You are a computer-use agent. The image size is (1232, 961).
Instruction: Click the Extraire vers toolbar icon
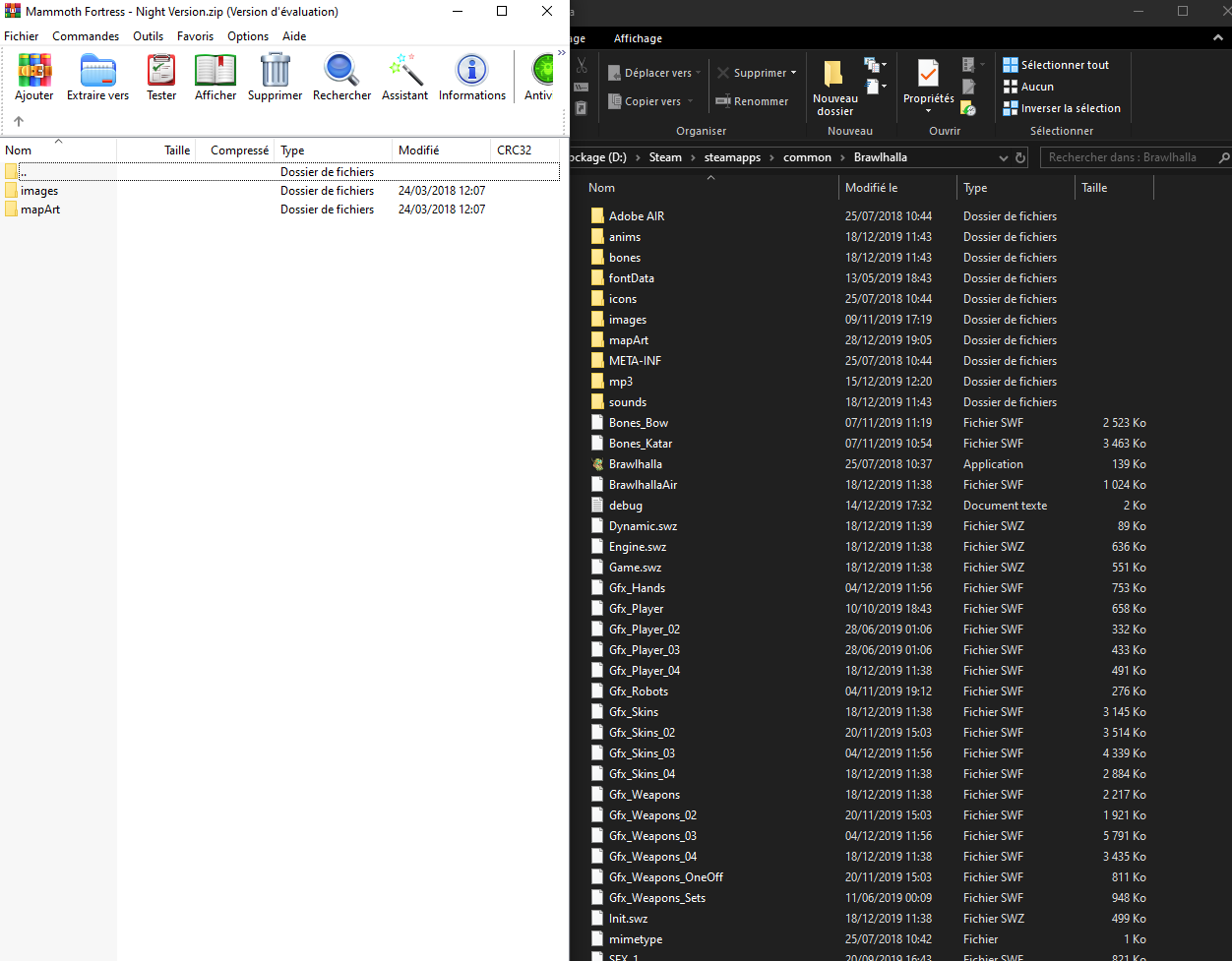pyautogui.click(x=97, y=70)
